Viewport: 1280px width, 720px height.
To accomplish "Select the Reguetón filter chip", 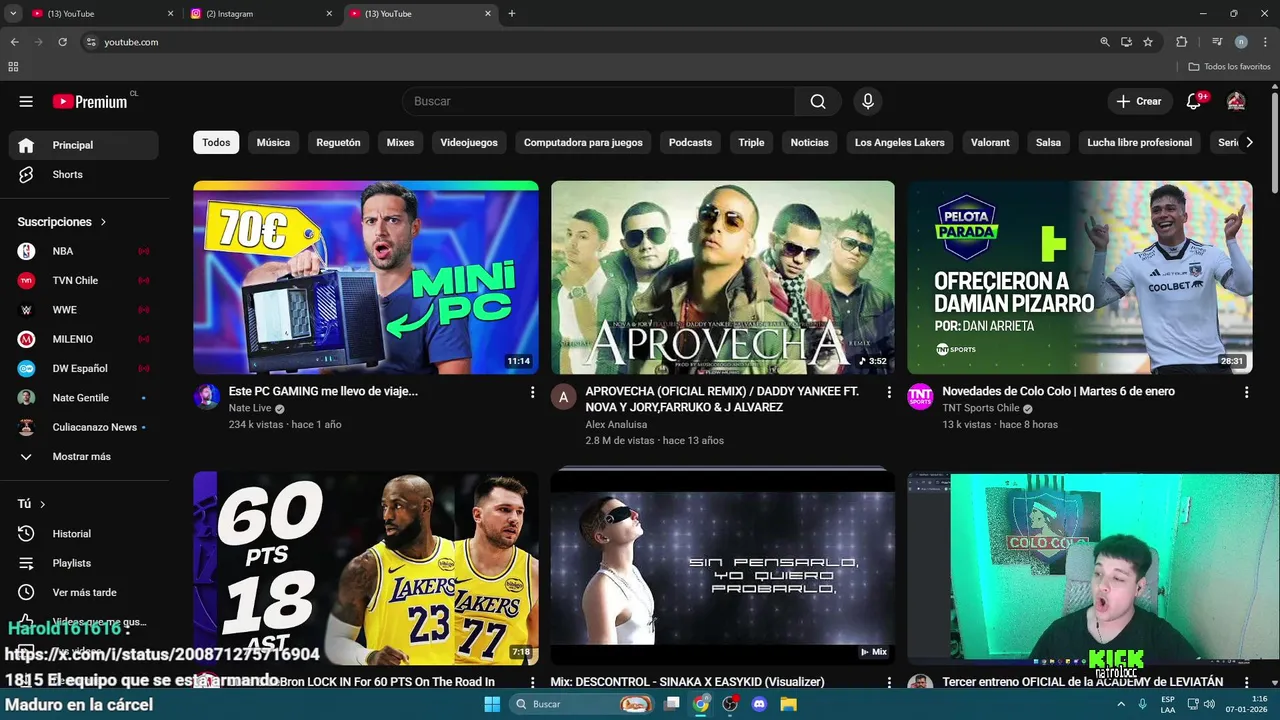I will [x=338, y=142].
